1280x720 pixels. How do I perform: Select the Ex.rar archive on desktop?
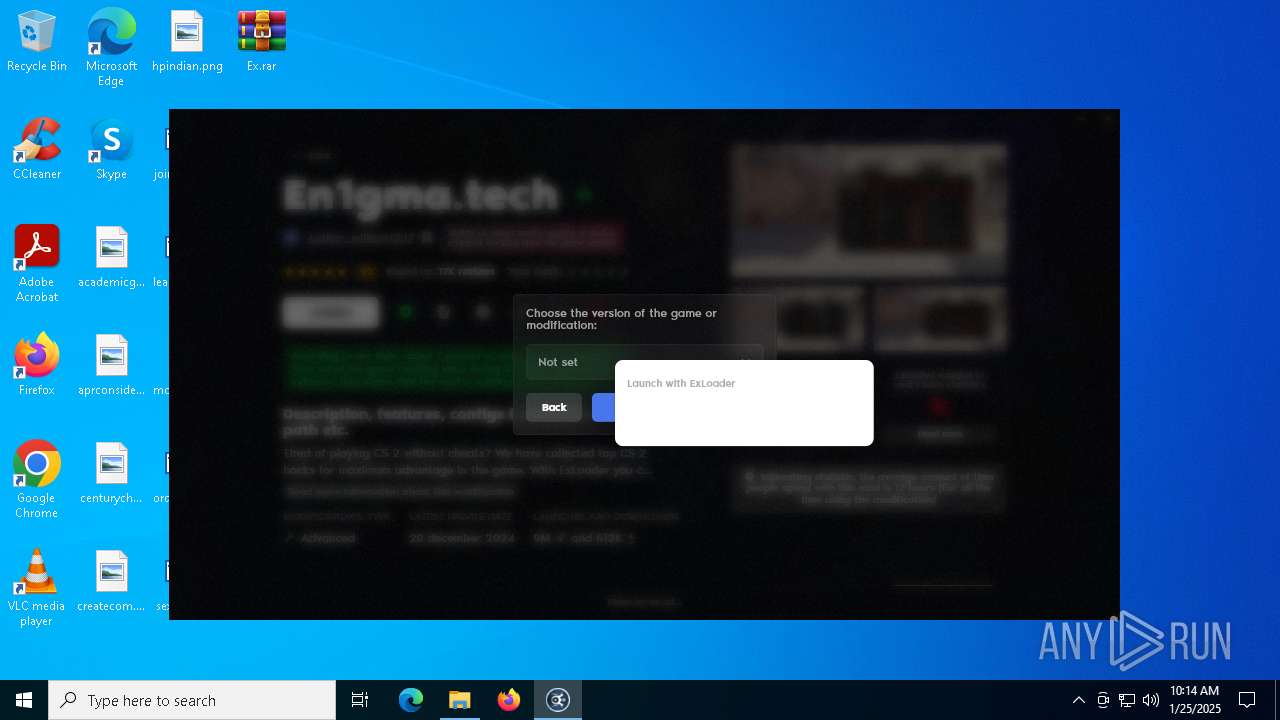click(x=262, y=42)
